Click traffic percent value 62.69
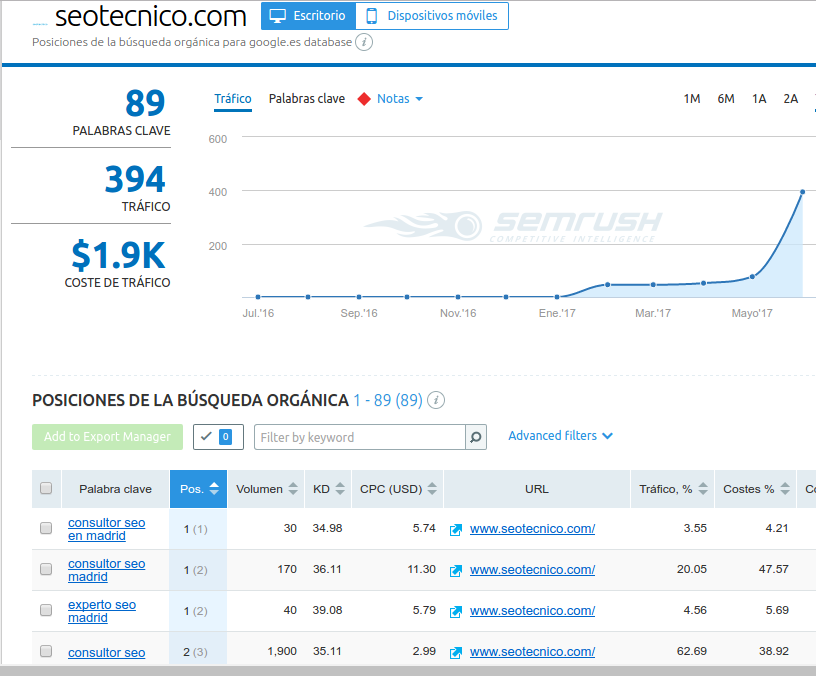Image resolution: width=816 pixels, height=676 pixels. click(x=692, y=651)
